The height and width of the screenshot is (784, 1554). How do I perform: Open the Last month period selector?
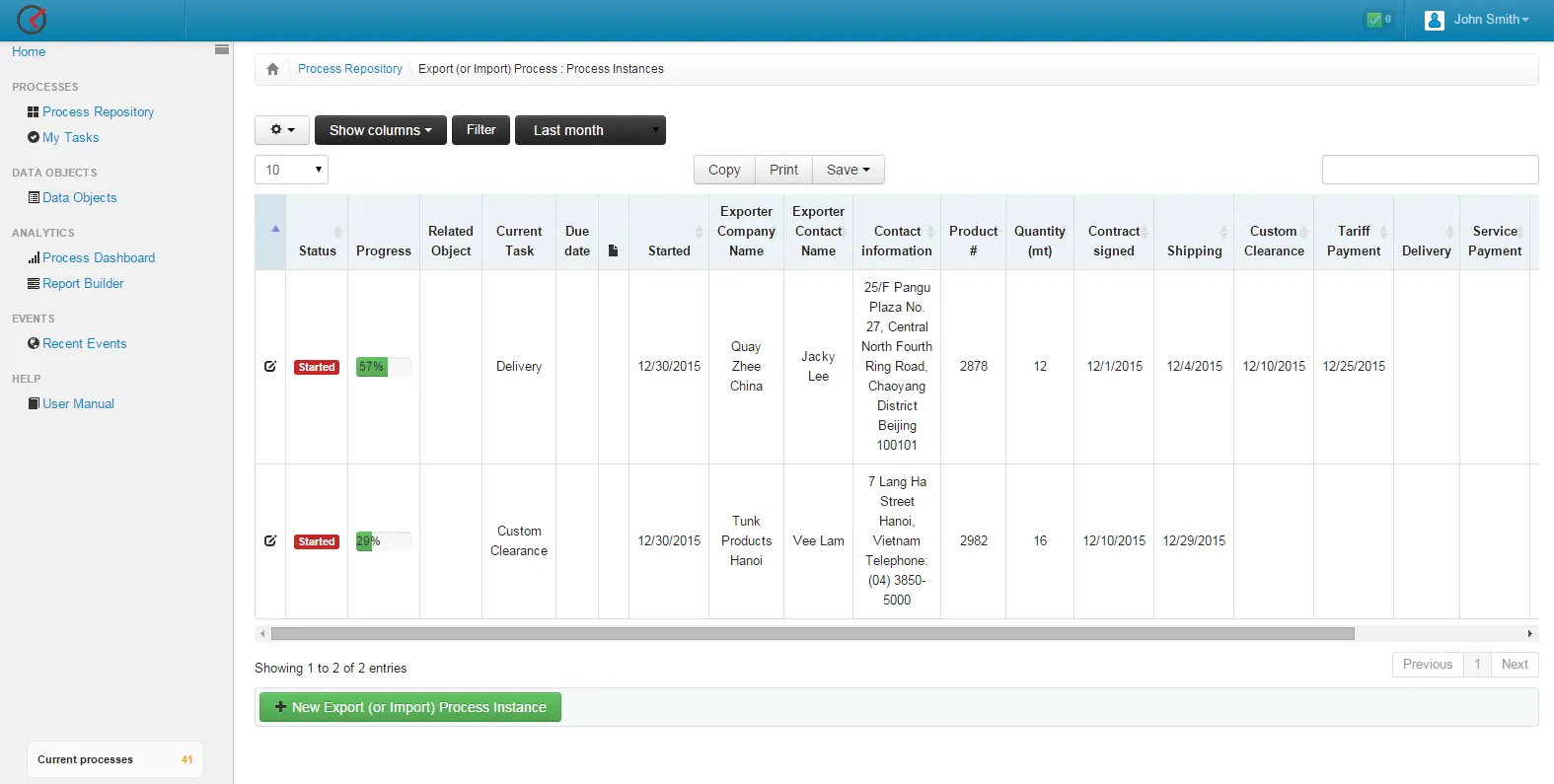tap(590, 130)
